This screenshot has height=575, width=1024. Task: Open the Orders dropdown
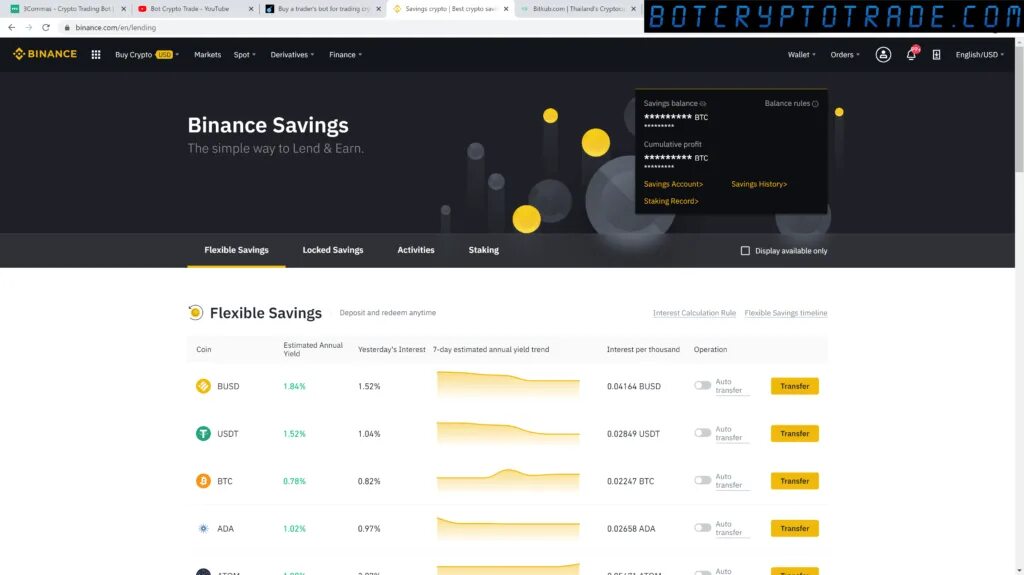[845, 55]
